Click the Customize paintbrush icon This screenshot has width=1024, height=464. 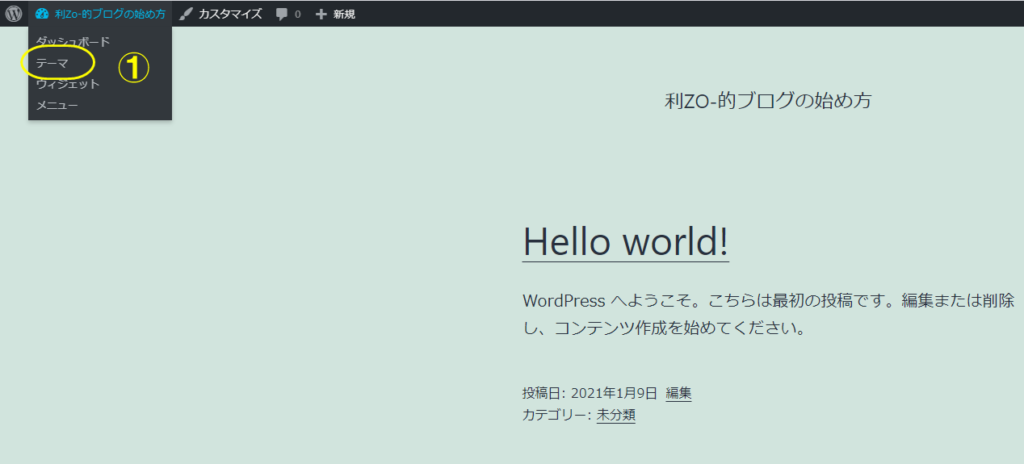pyautogui.click(x=187, y=14)
